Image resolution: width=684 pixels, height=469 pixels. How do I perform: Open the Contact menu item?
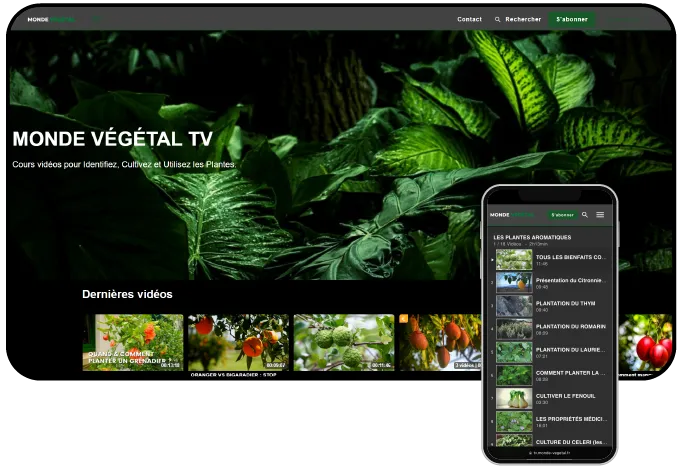coord(469,19)
